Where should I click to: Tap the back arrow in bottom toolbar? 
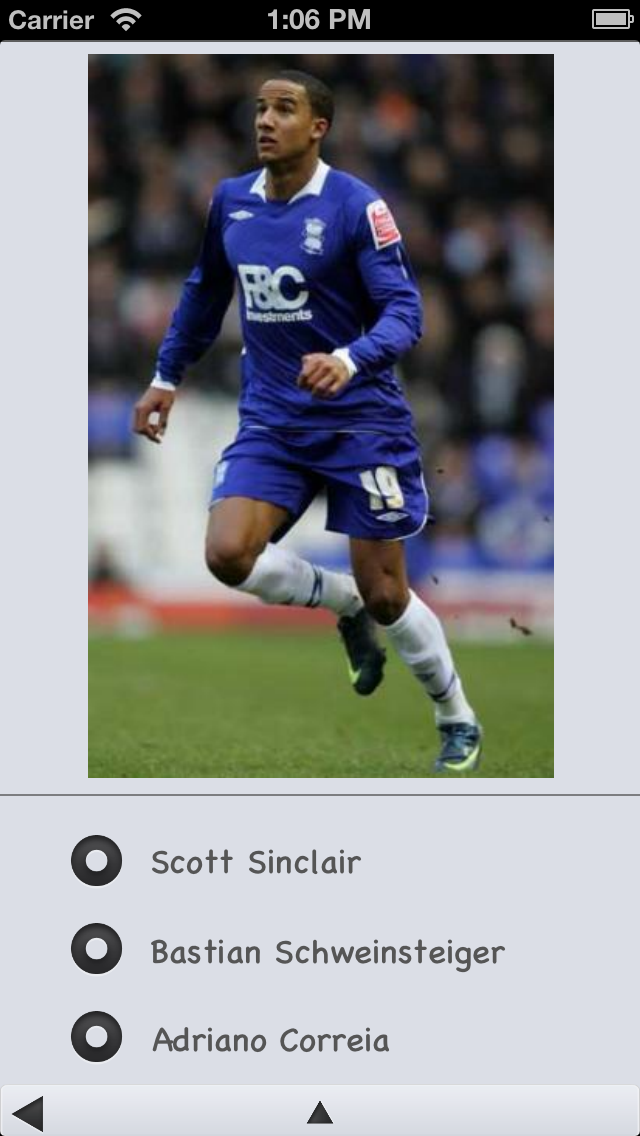(x=28, y=1114)
